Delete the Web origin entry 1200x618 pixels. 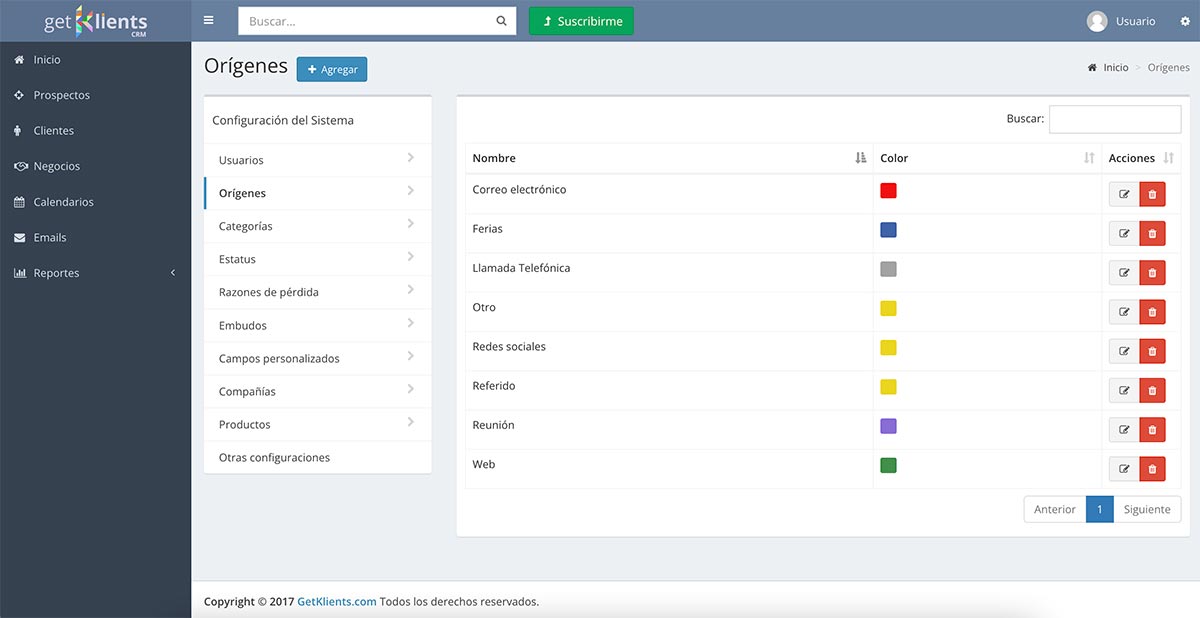click(1152, 469)
